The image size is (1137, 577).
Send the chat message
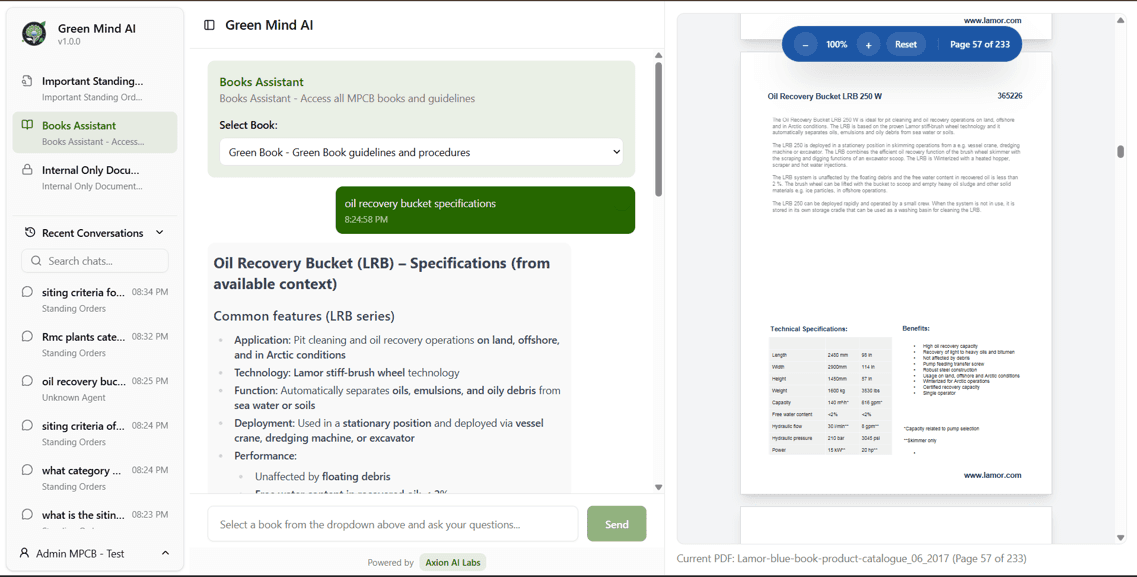click(616, 524)
